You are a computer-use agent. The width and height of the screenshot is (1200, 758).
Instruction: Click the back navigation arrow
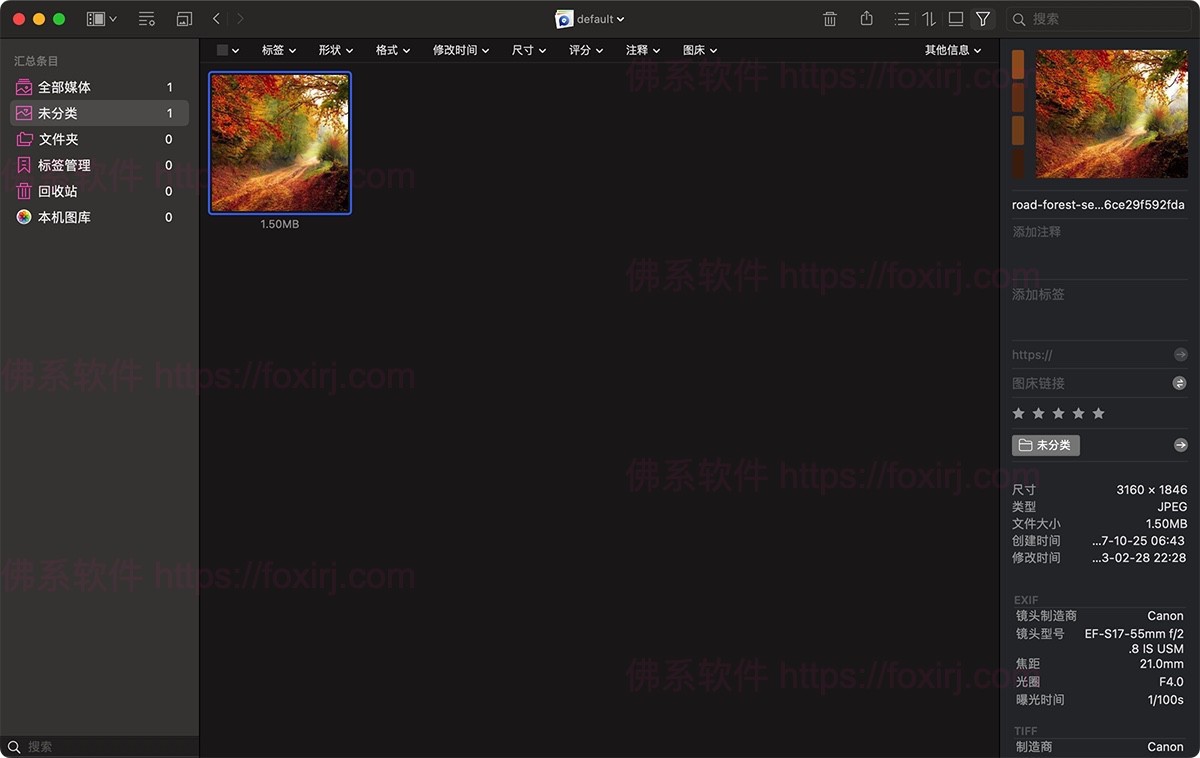217,19
